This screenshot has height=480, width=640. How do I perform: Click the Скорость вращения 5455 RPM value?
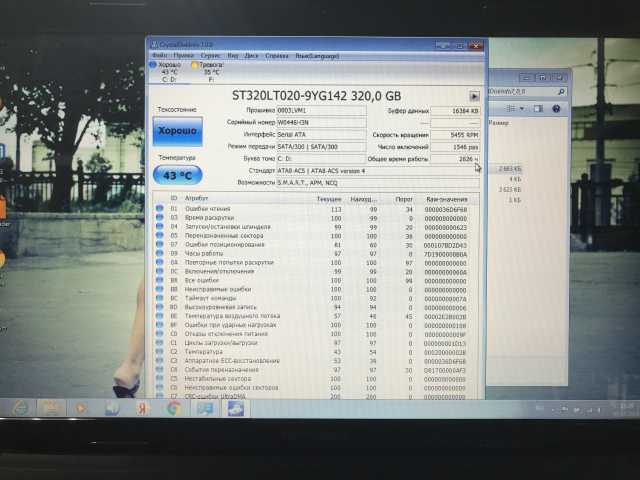point(455,135)
